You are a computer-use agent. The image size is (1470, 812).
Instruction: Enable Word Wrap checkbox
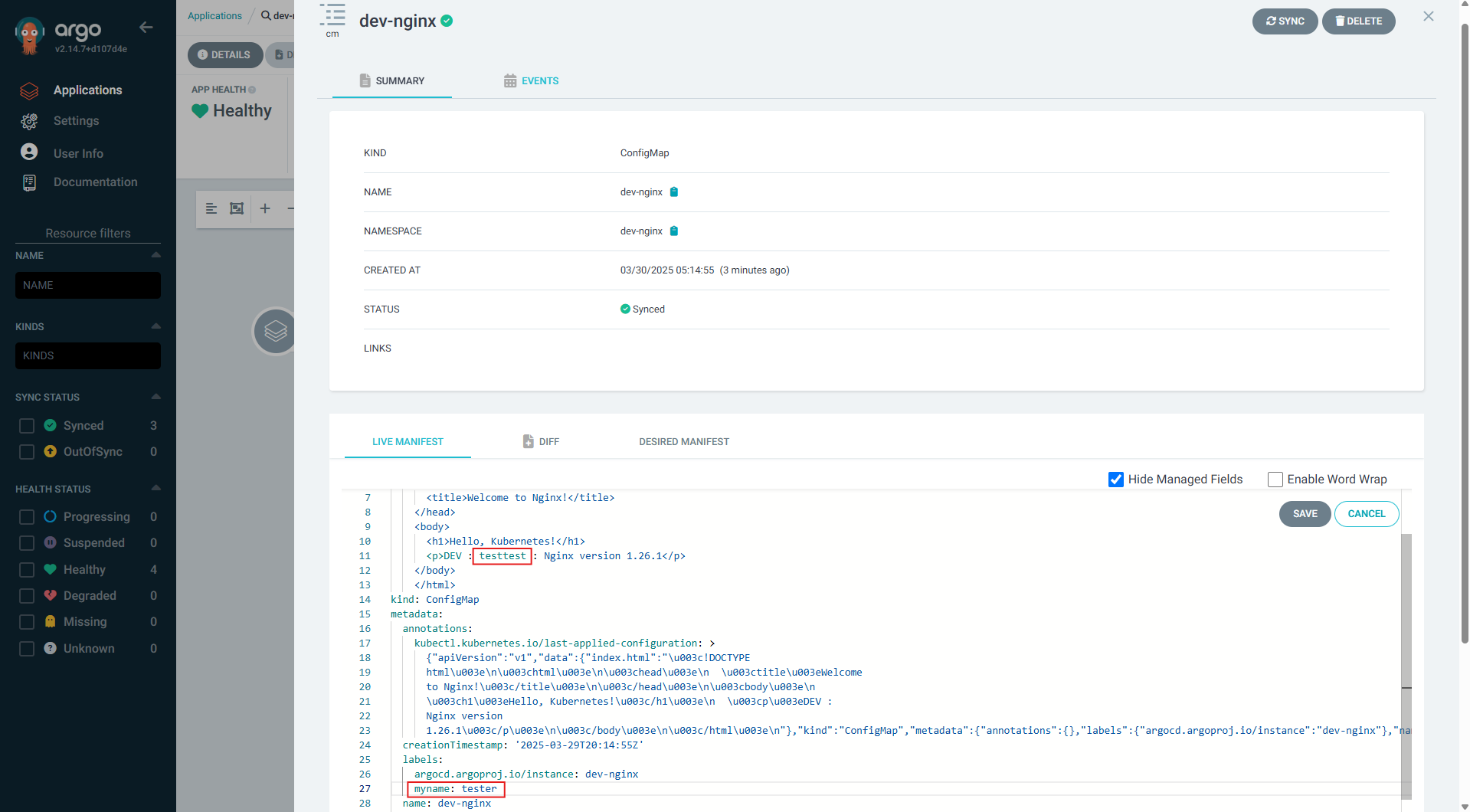tap(1275, 480)
